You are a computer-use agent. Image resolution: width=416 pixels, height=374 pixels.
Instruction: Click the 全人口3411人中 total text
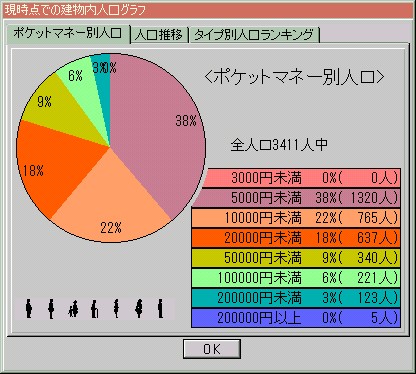coord(279,145)
